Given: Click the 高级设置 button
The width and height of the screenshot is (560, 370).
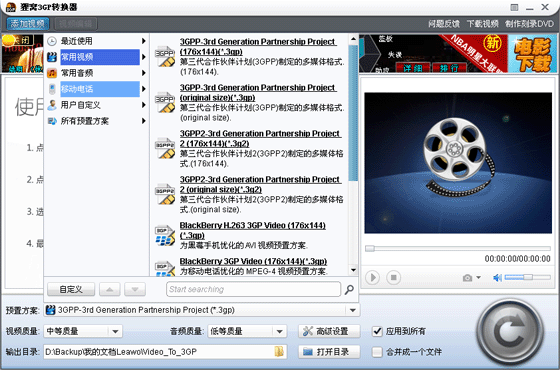Looking at the screenshot, I should (x=329, y=331).
